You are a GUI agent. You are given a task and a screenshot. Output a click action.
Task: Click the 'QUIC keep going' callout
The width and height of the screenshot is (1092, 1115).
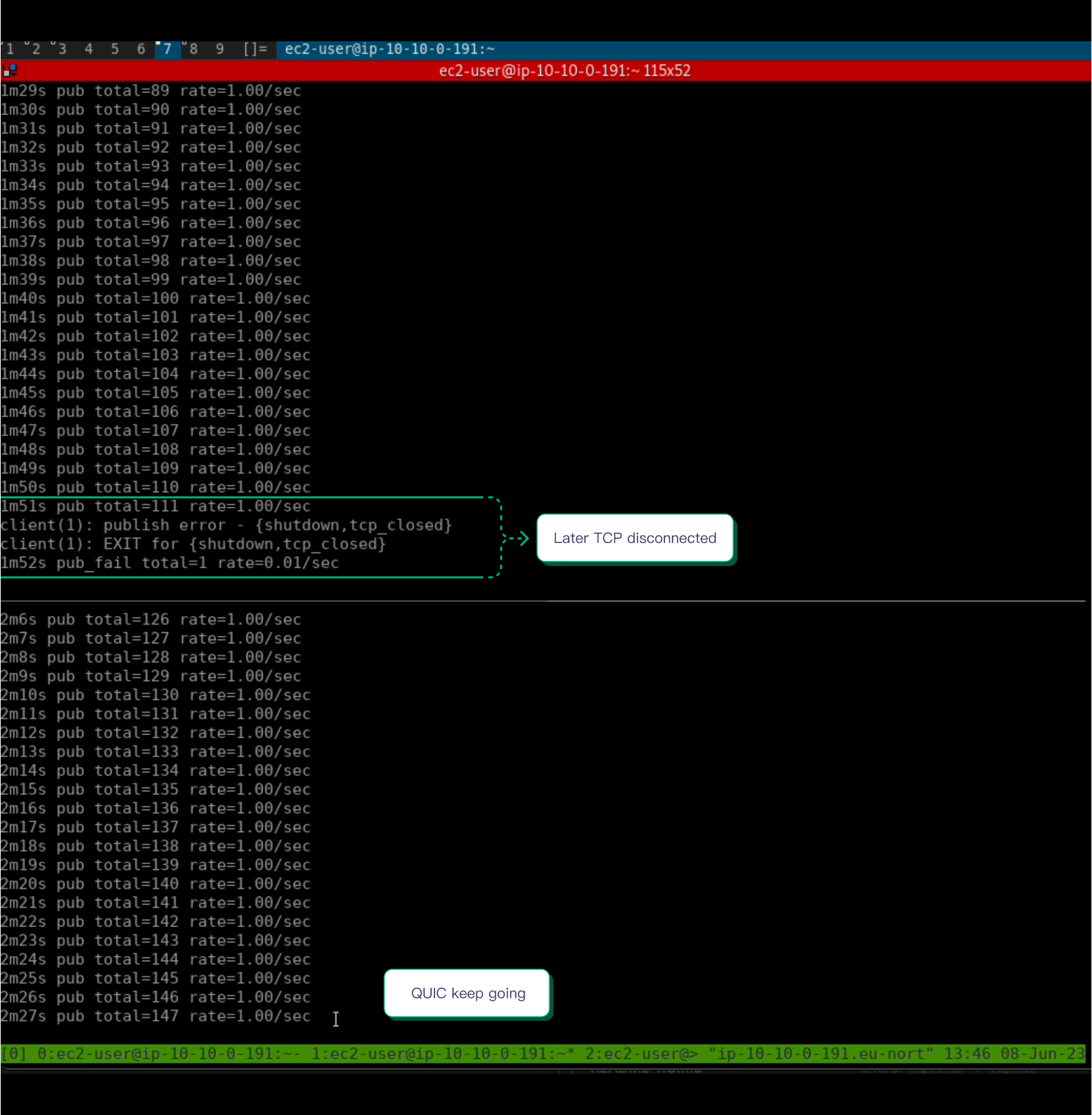[468, 993]
